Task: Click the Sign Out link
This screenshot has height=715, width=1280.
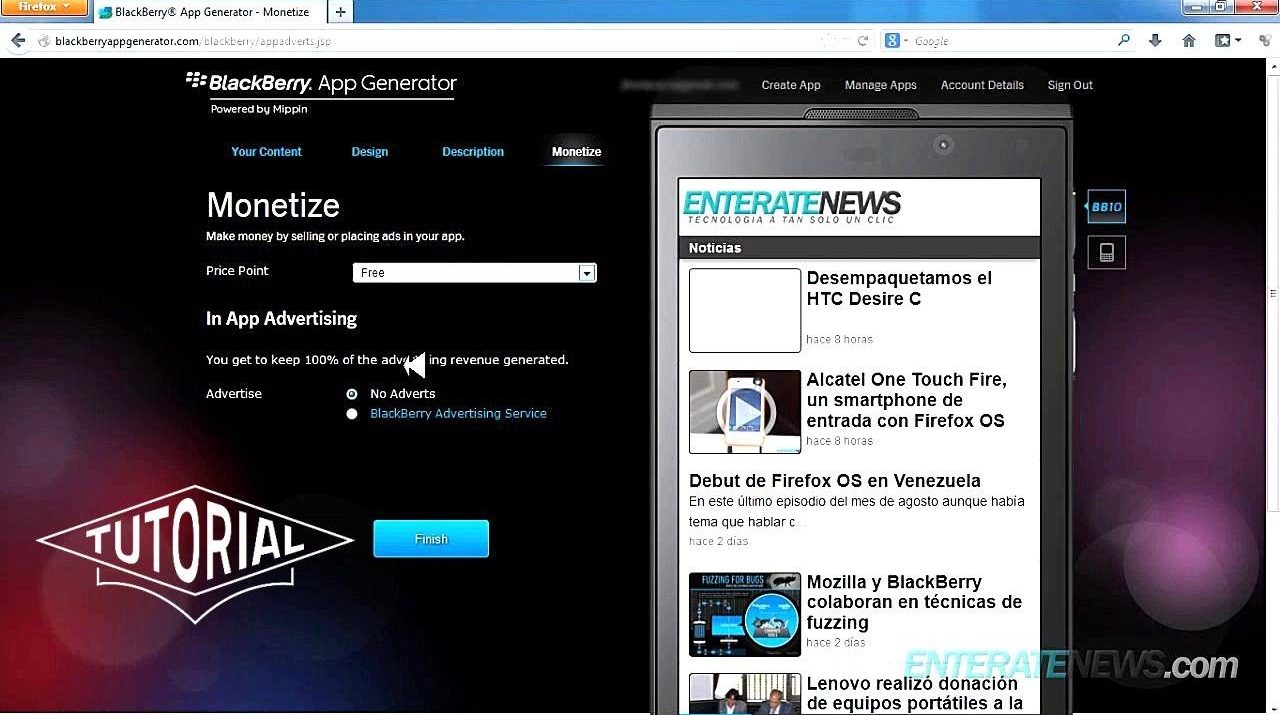Action: tap(1070, 85)
